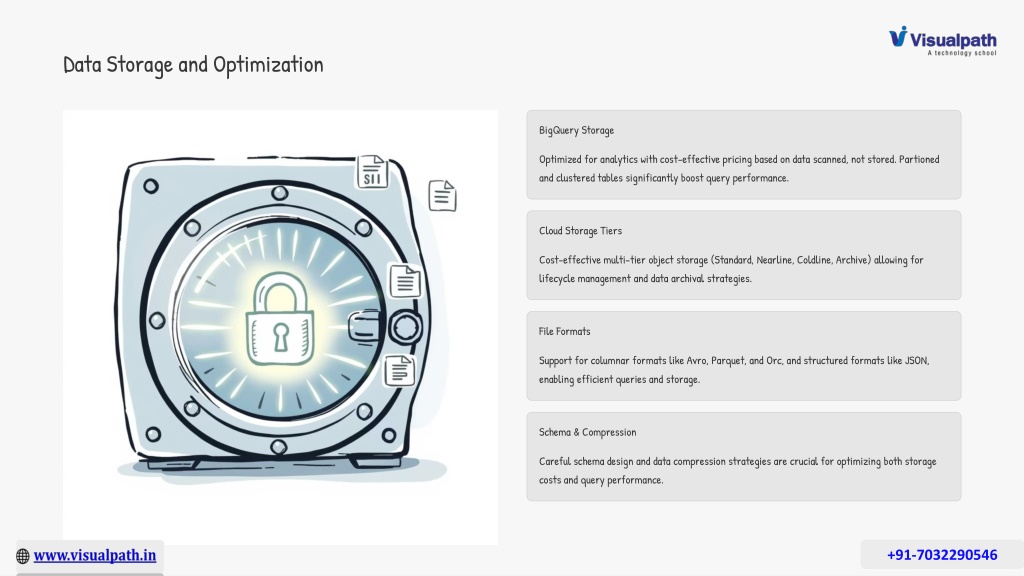Screen dimensions: 1024x576
Task: Click the glowing padlock icon
Action: point(280,319)
